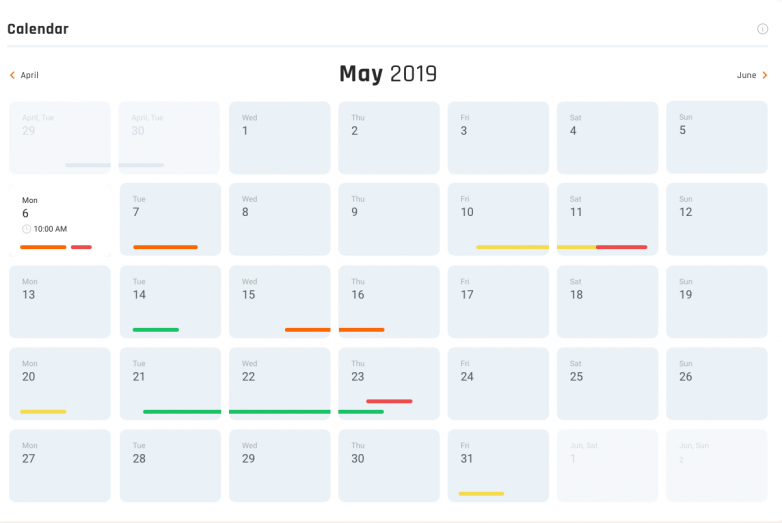Select the yellow event bar on Friday 10
The width and height of the screenshot is (782, 523).
512,247
